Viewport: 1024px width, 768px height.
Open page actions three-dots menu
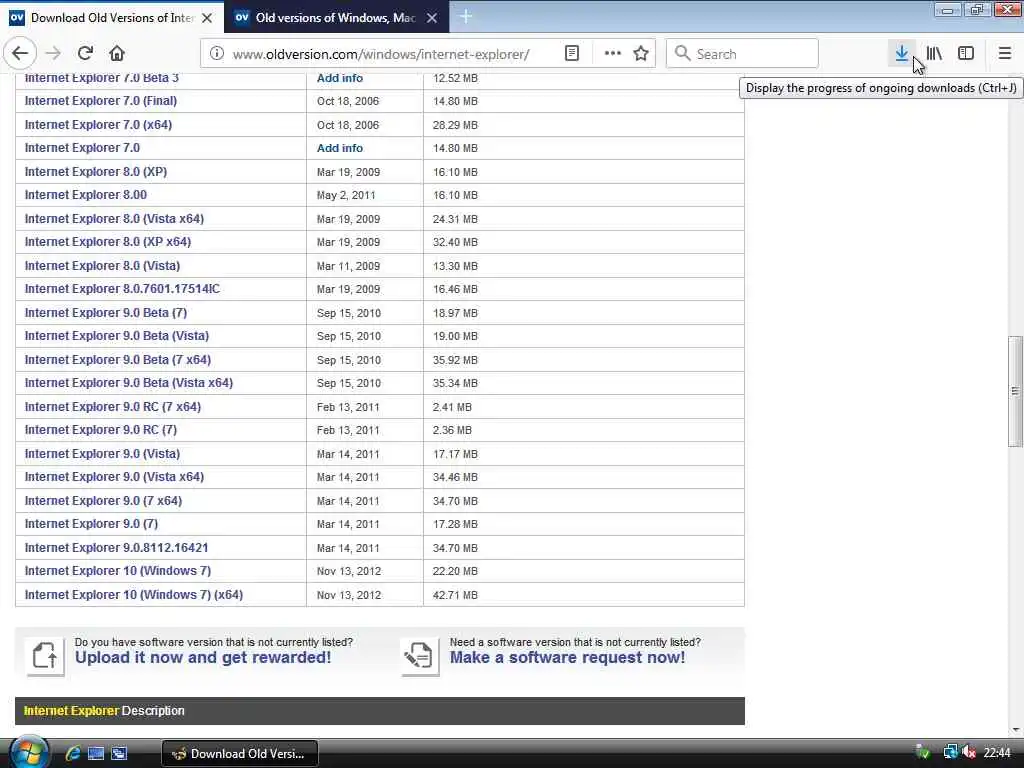pyautogui.click(x=612, y=54)
